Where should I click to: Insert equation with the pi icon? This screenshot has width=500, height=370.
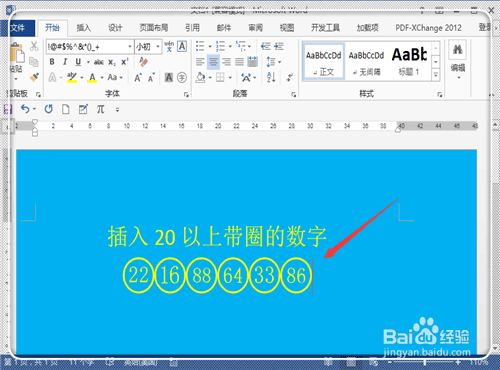click(100, 109)
